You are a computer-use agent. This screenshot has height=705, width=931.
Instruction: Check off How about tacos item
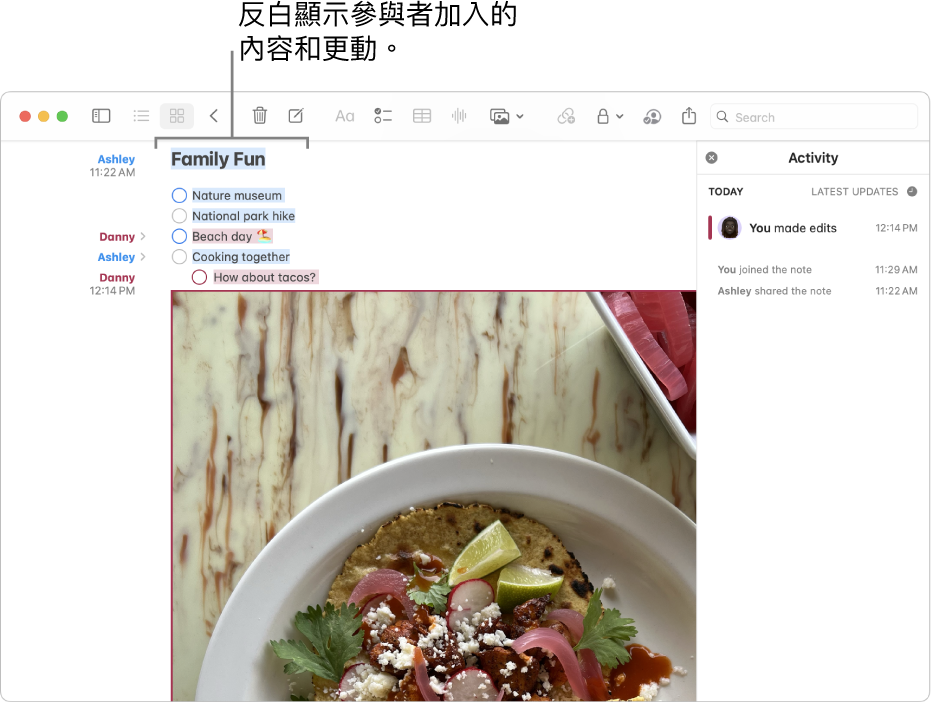click(200, 277)
